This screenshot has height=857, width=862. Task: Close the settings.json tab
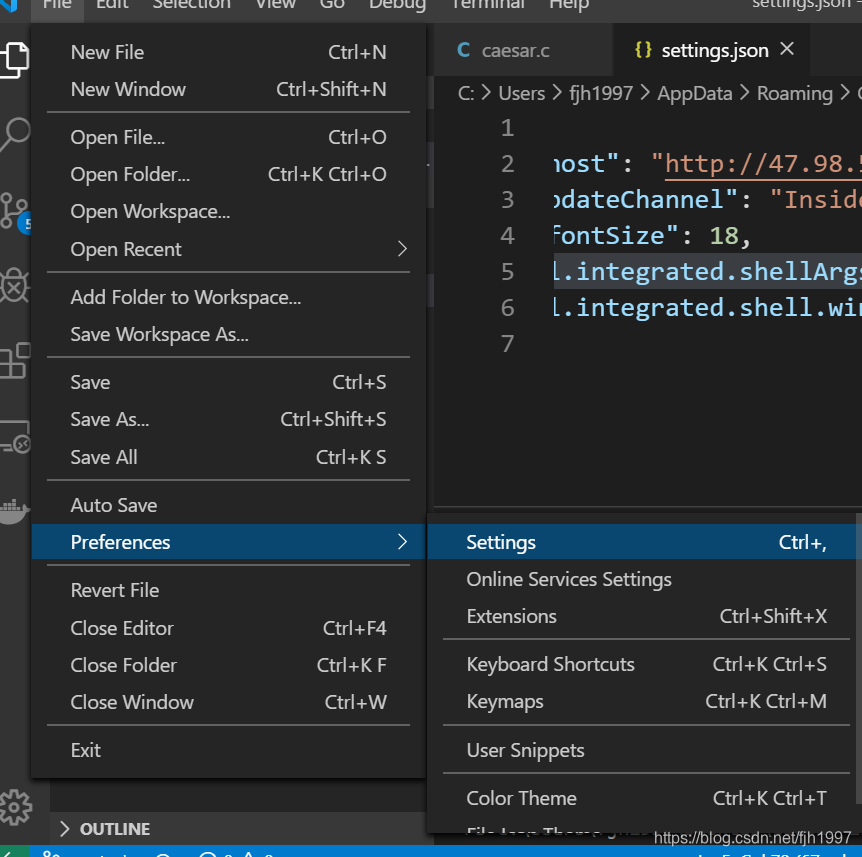tap(787, 49)
